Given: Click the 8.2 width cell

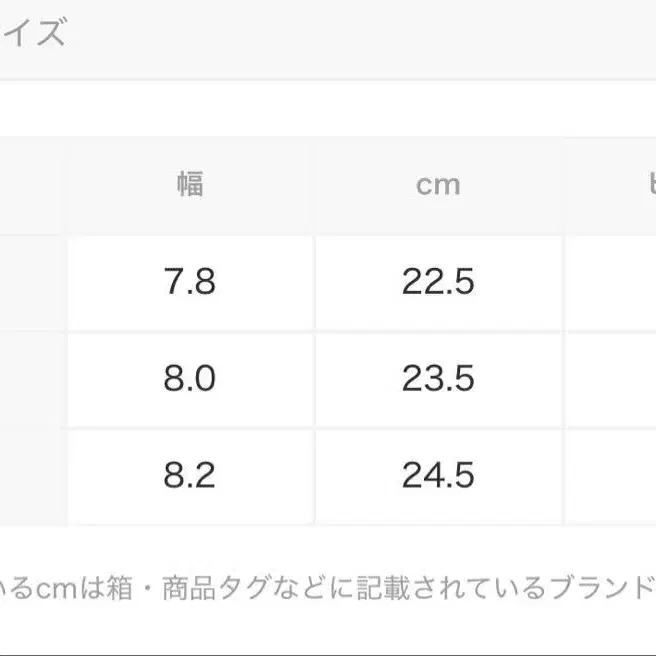Looking at the screenshot, I should pos(190,475).
